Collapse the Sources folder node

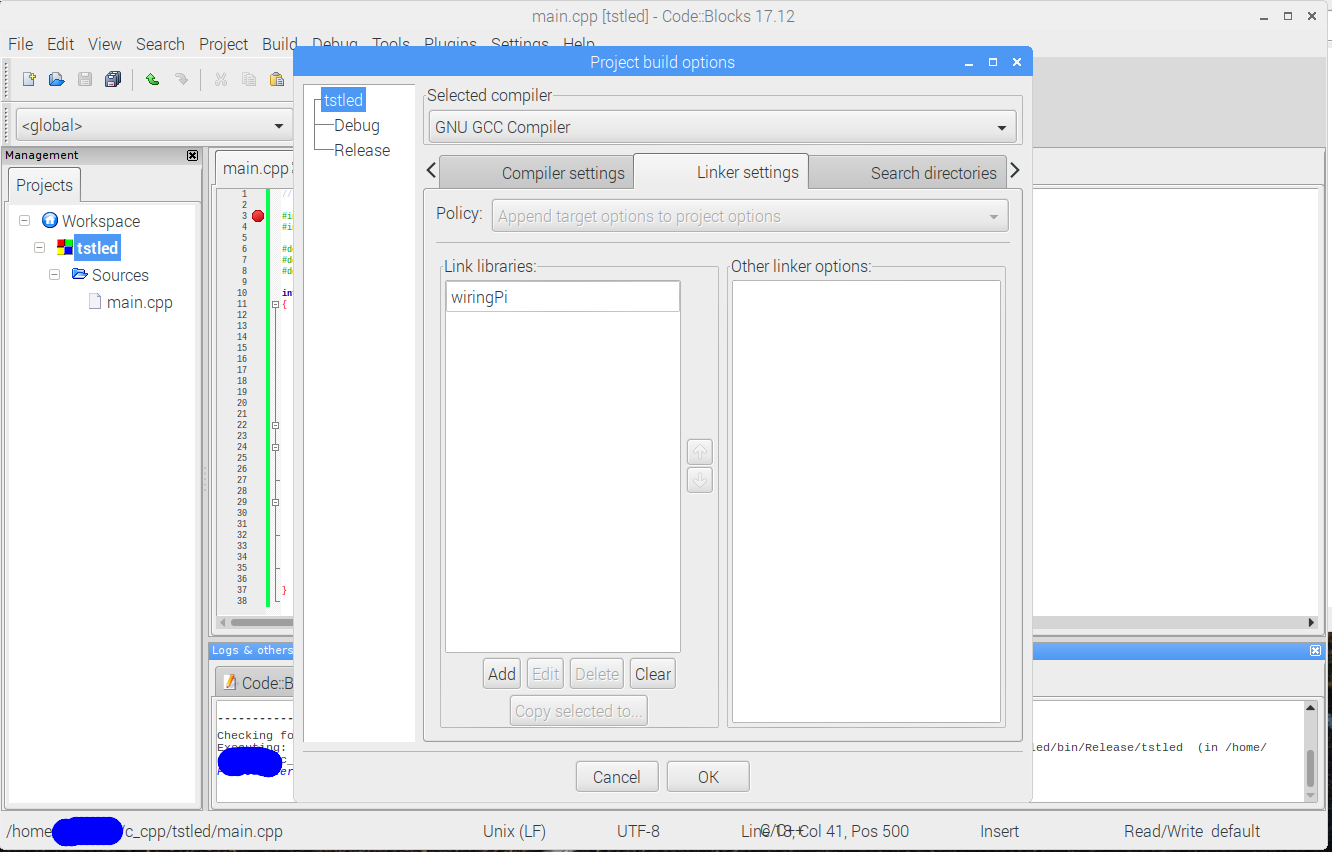pyautogui.click(x=55, y=275)
